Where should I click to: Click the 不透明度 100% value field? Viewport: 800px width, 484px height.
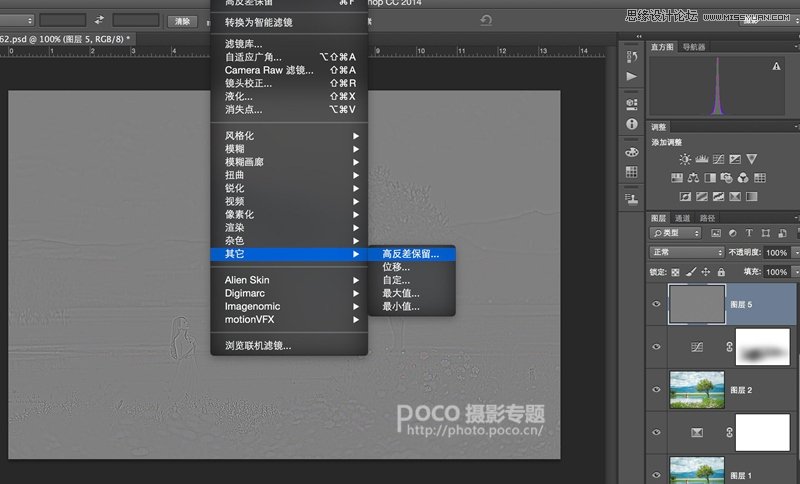(x=777, y=252)
